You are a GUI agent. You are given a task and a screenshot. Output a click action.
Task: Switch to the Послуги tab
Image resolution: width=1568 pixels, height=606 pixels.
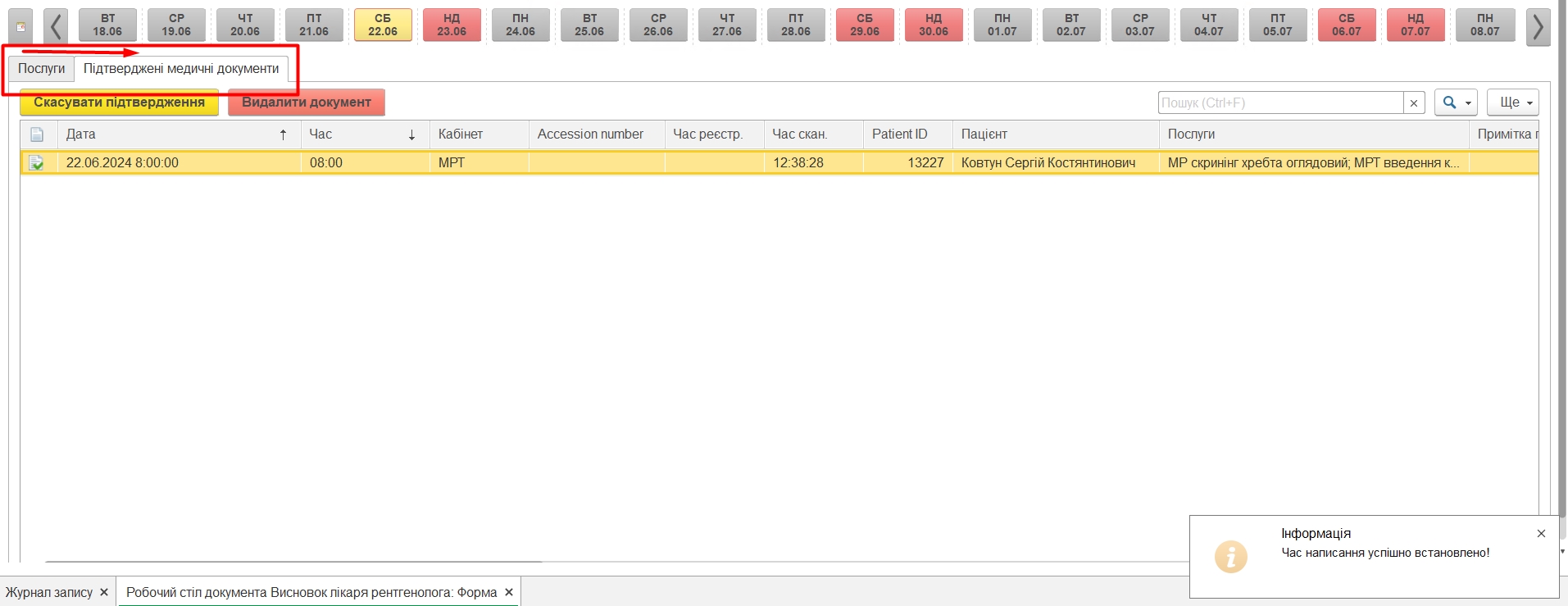pyautogui.click(x=41, y=69)
